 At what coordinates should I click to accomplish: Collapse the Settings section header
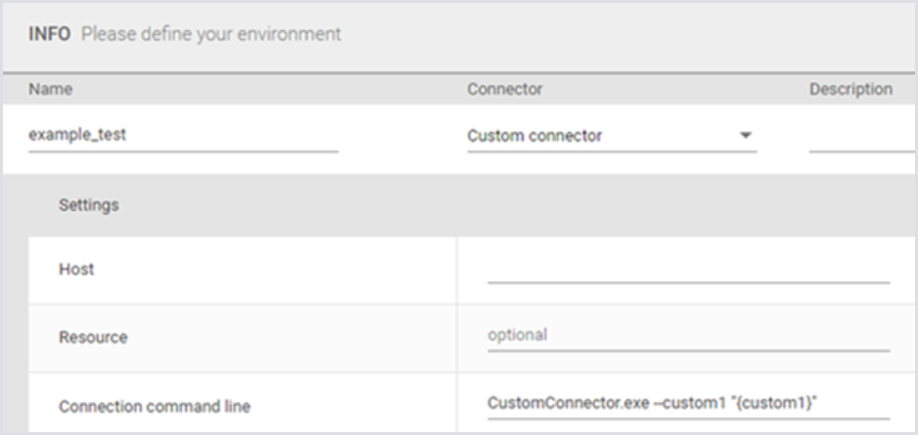coord(89,205)
